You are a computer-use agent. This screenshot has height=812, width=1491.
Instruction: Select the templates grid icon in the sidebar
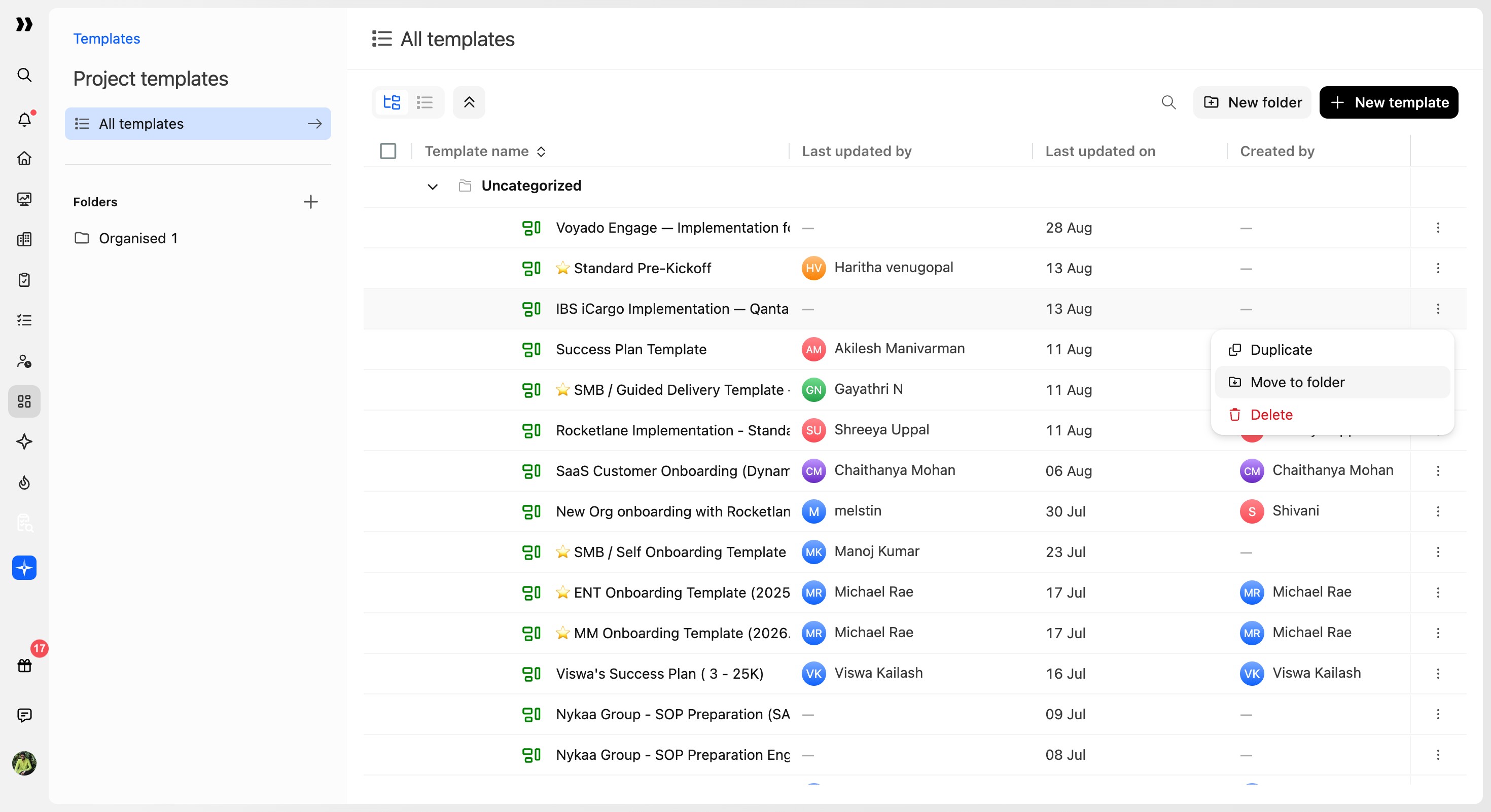pos(24,401)
